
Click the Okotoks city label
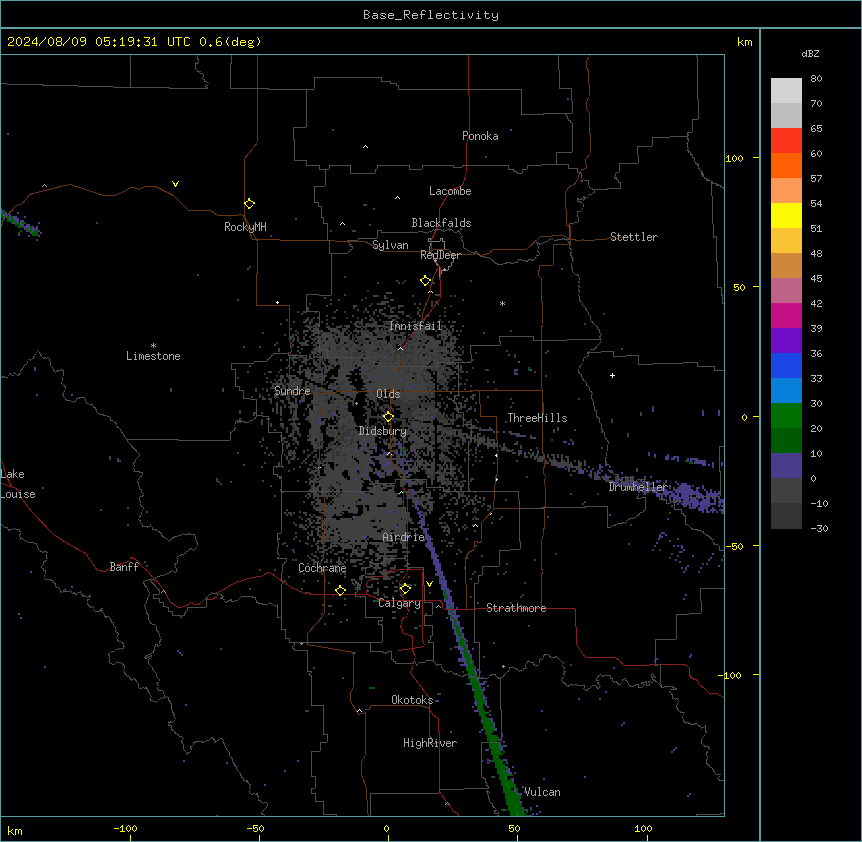[x=412, y=700]
